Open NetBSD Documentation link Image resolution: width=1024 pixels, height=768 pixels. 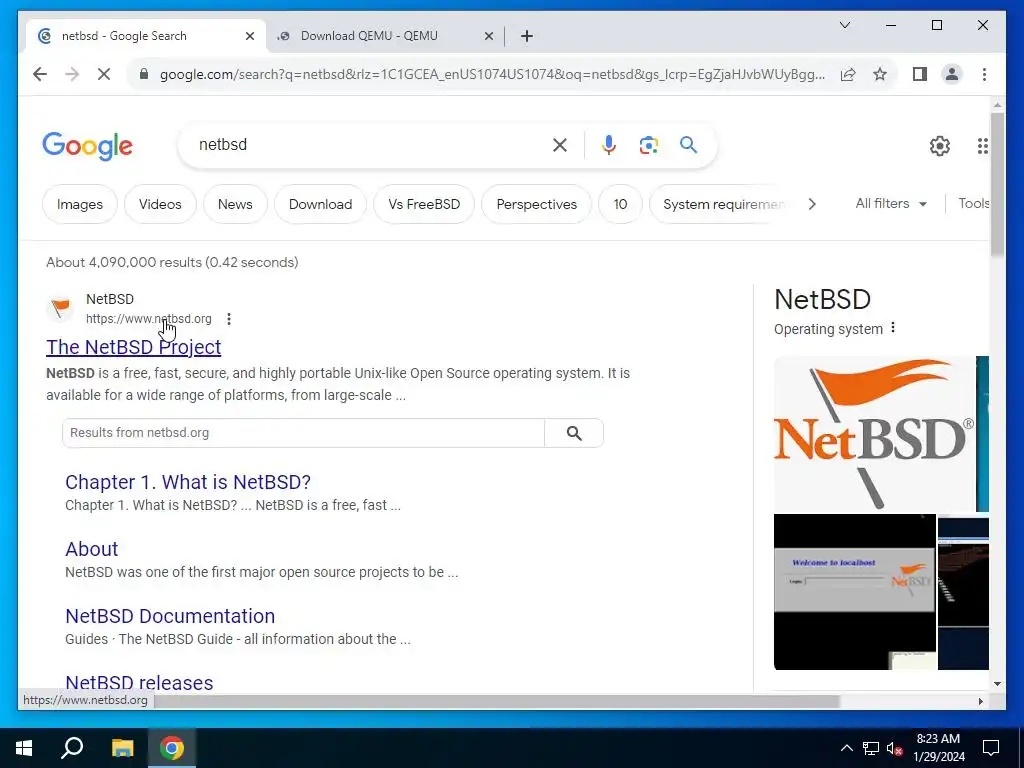170,616
